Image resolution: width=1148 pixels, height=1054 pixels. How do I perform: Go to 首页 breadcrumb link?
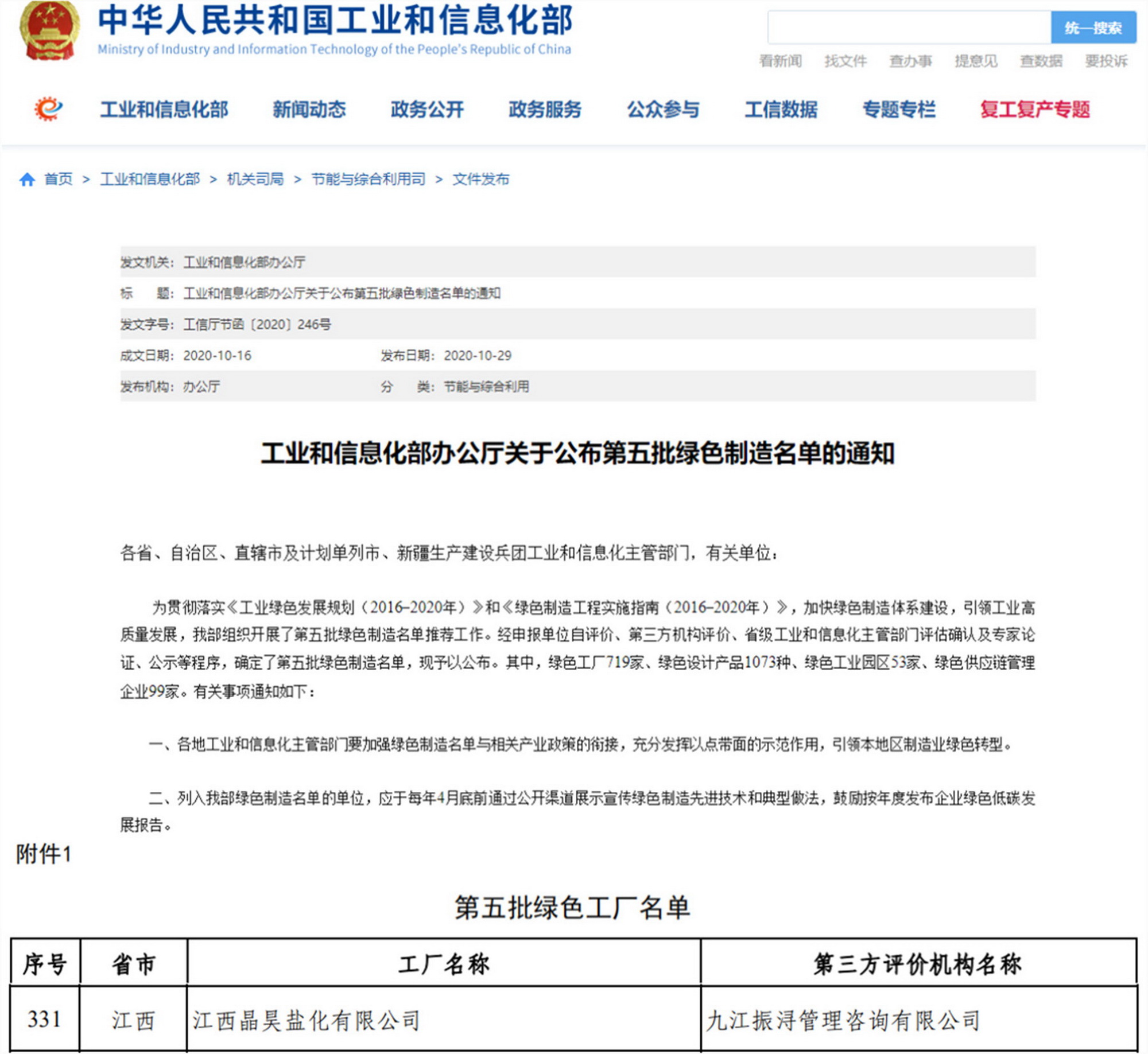(x=59, y=180)
